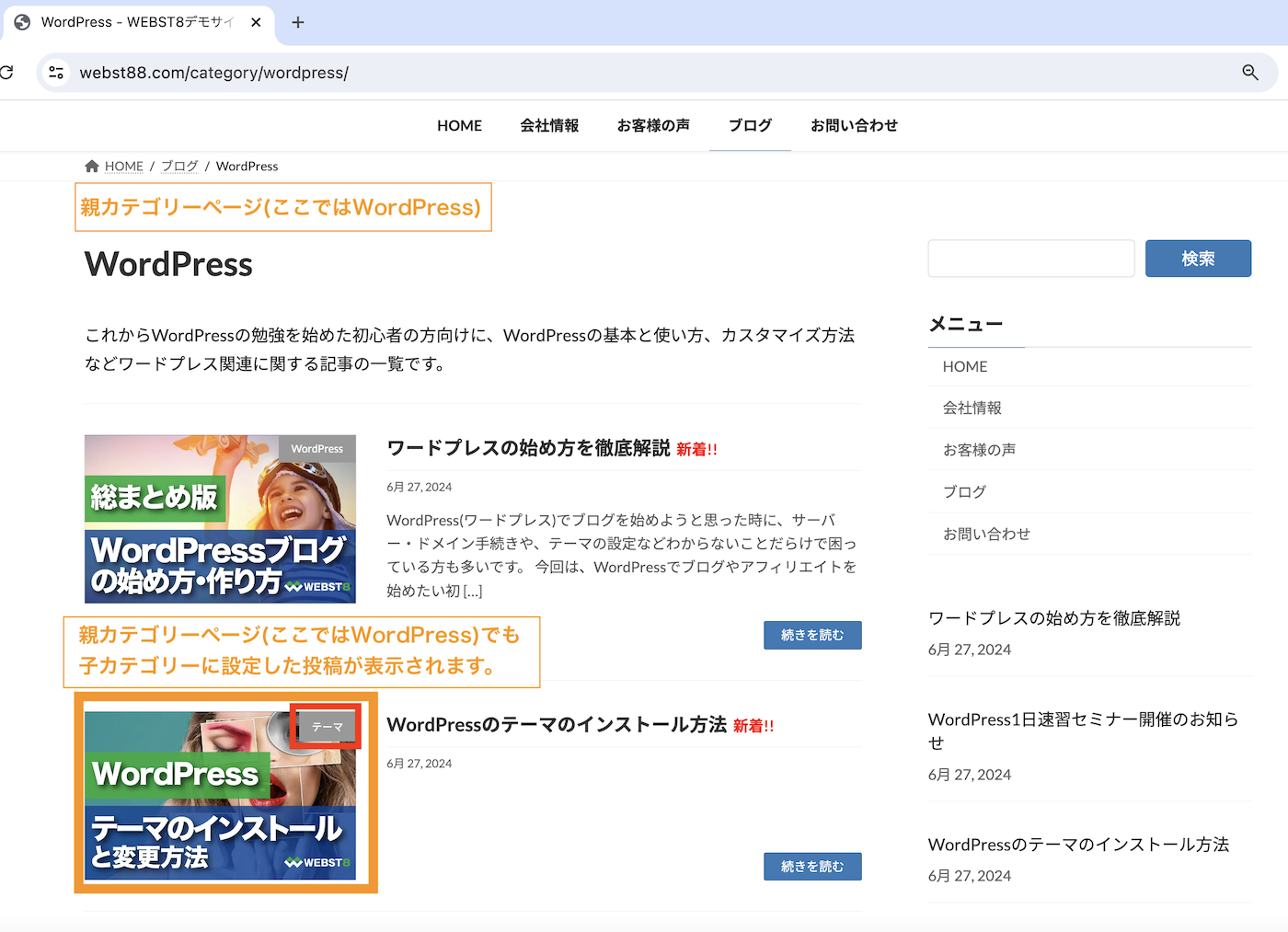Screen dimensions: 1288x932
Task: Click 続きを読む for テーマのインストール方法 article
Action: [x=812, y=867]
